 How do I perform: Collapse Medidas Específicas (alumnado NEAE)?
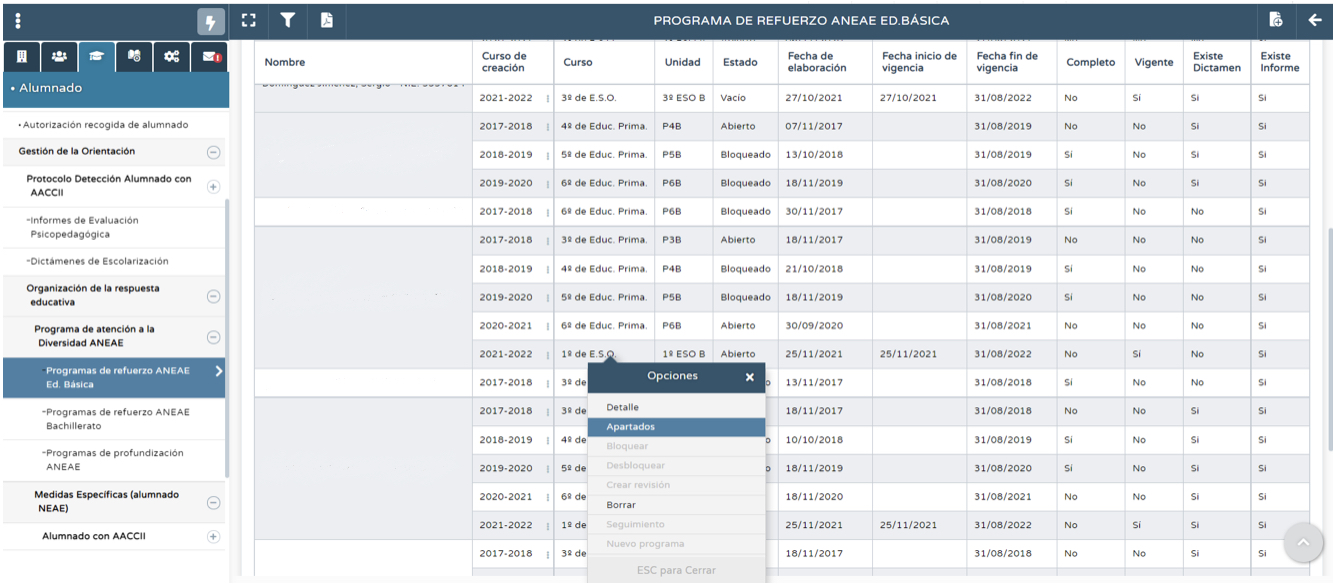pos(213,503)
